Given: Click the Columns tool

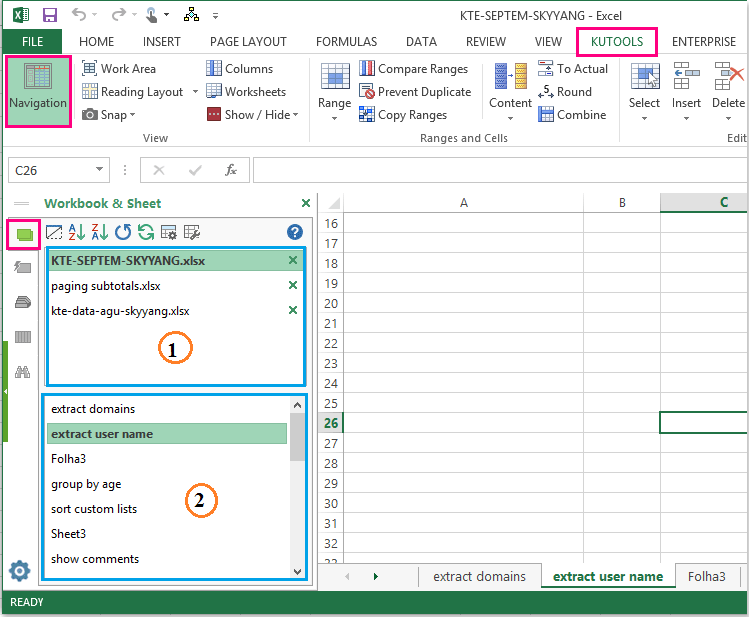Looking at the screenshot, I should coord(240,69).
